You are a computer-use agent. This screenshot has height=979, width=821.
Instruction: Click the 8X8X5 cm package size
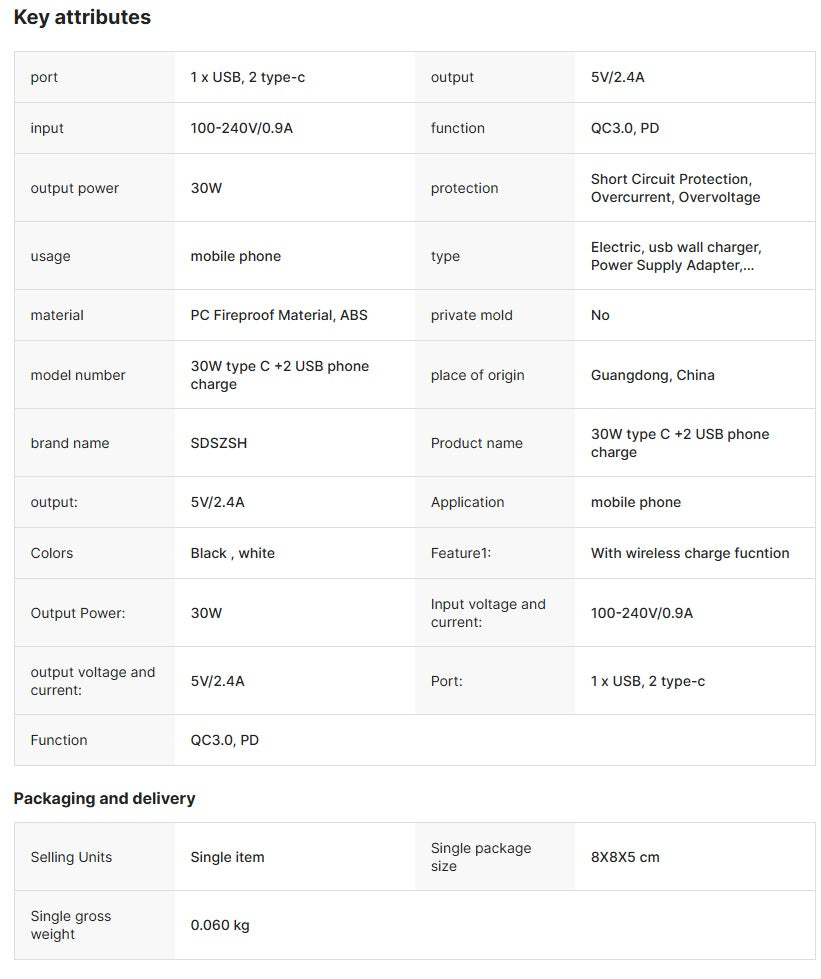pos(625,857)
